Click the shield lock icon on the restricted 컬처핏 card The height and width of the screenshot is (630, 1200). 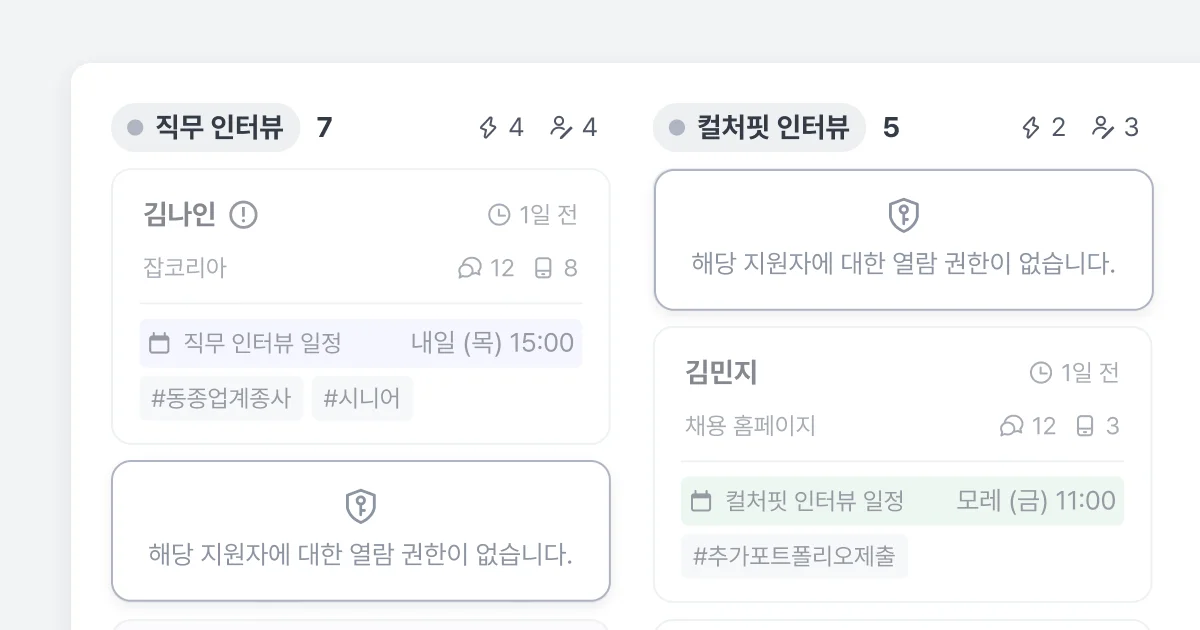click(x=903, y=213)
